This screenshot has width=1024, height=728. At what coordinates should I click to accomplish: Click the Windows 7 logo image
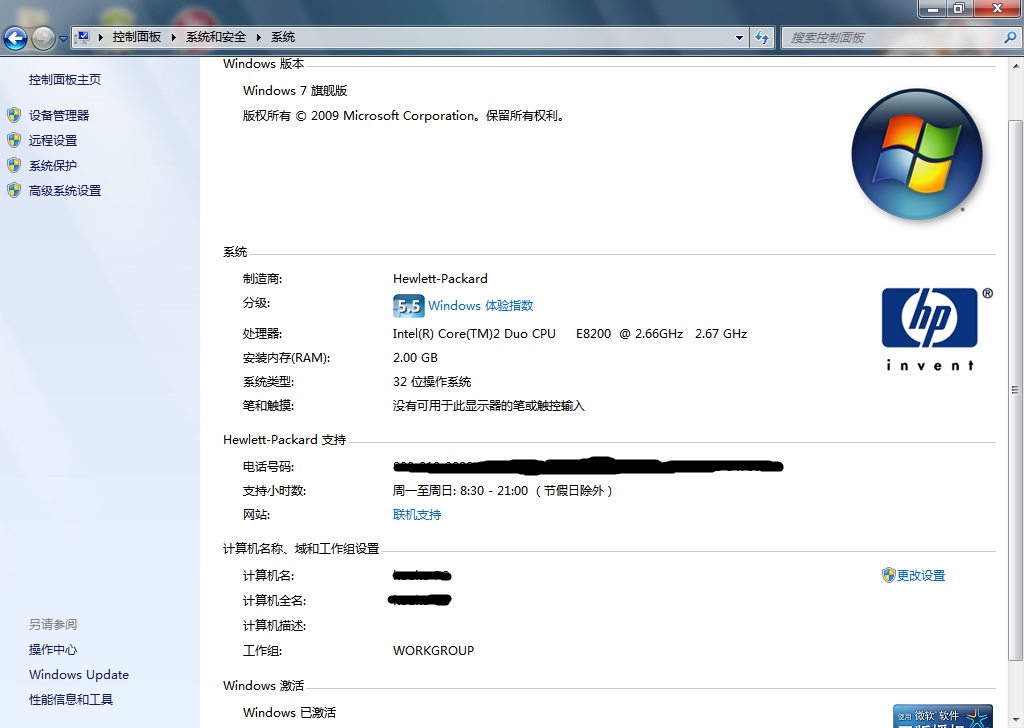pyautogui.click(x=917, y=154)
